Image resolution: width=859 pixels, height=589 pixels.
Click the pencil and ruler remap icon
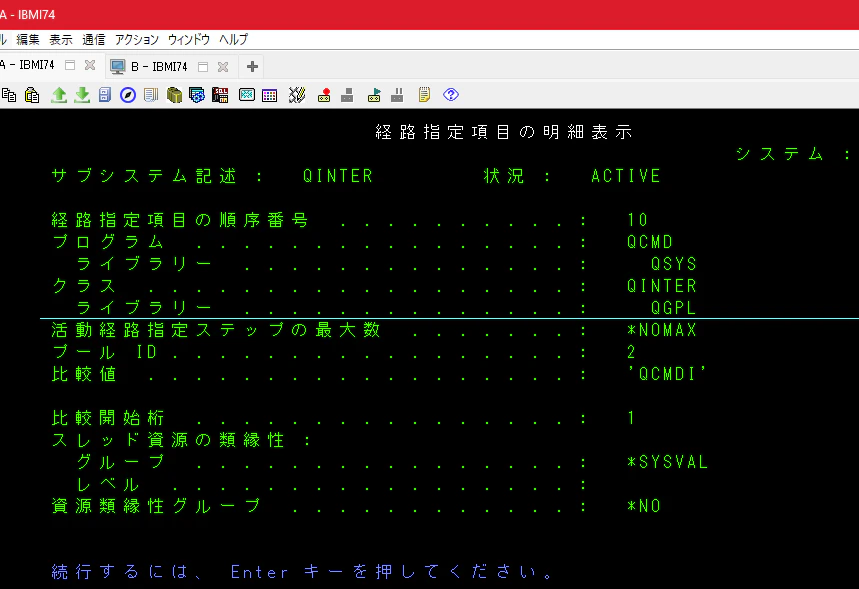pyautogui.click(x=296, y=95)
